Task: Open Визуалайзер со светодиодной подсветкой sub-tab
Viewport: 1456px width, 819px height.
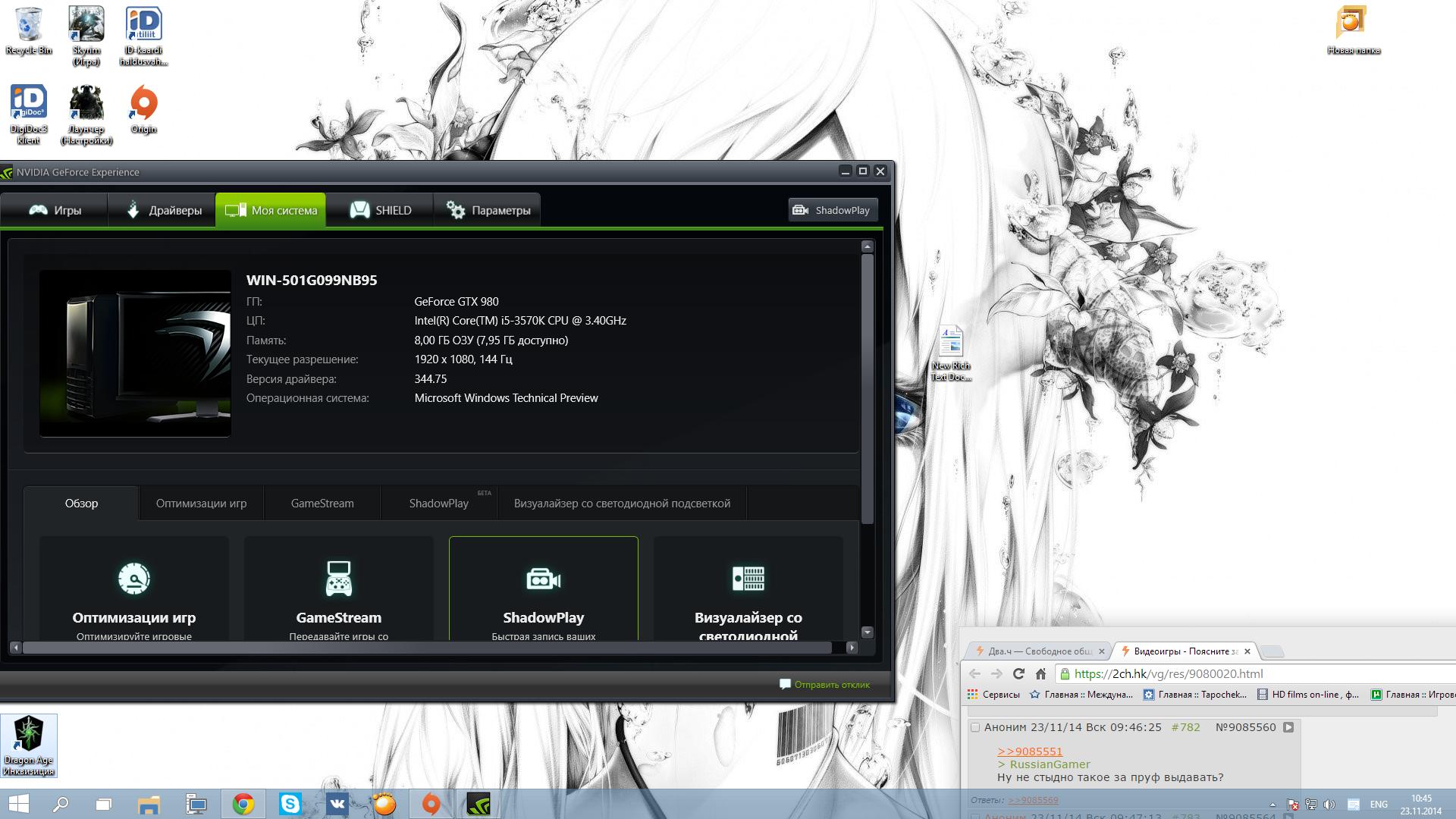Action: (622, 504)
